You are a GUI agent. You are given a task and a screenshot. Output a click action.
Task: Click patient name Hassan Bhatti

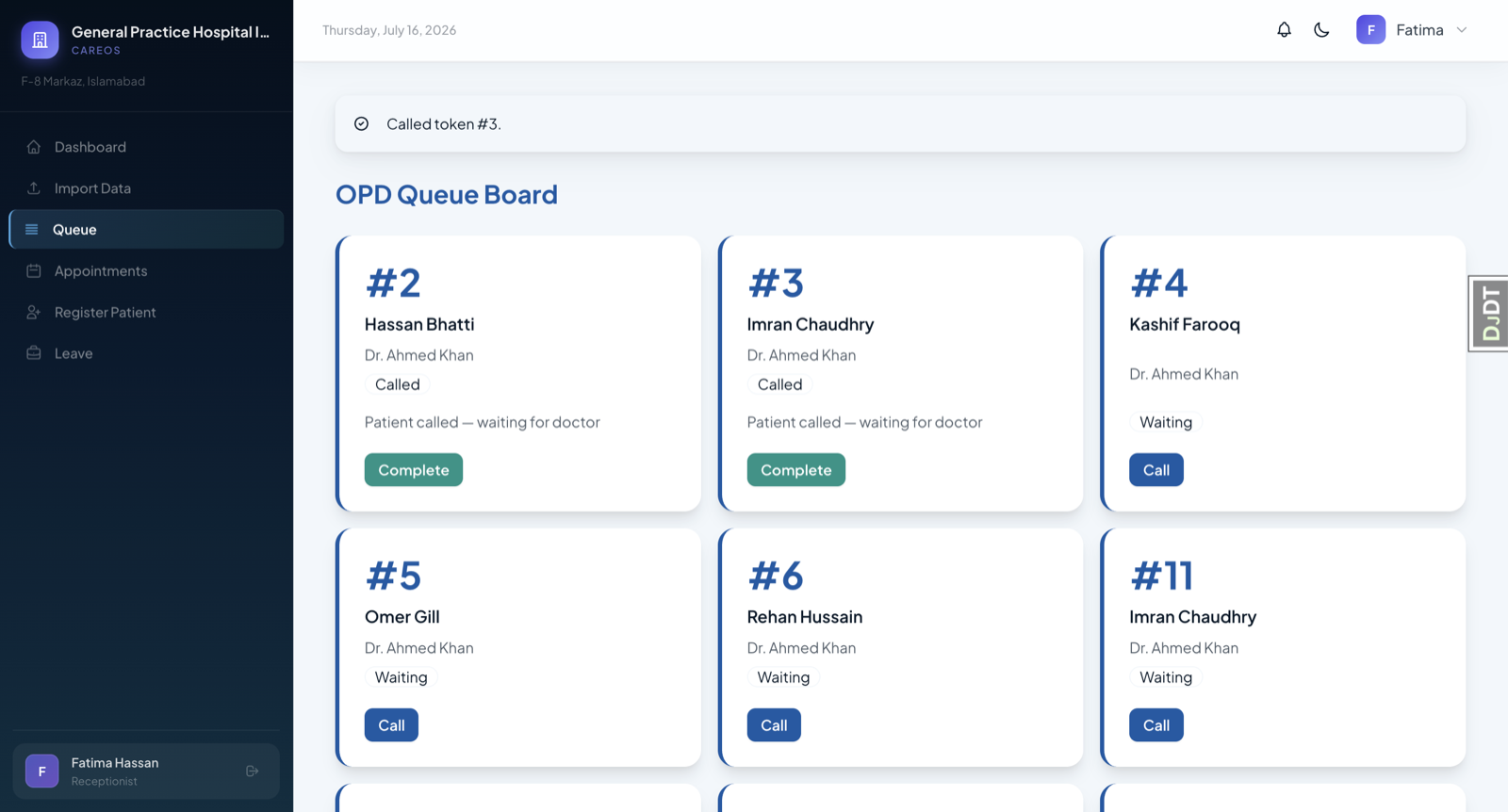coord(419,324)
